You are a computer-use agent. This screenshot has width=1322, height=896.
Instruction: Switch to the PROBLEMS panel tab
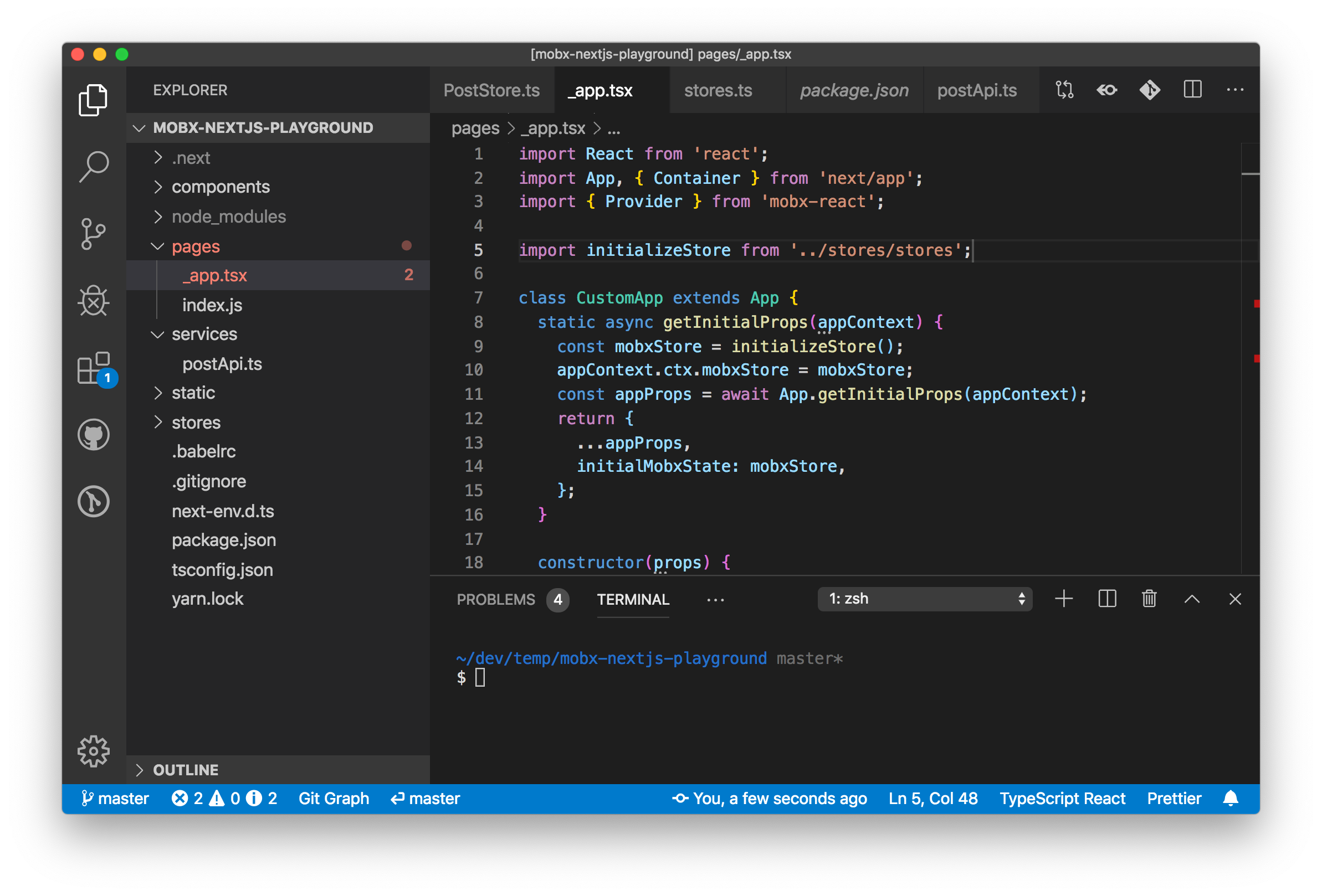[495, 599]
